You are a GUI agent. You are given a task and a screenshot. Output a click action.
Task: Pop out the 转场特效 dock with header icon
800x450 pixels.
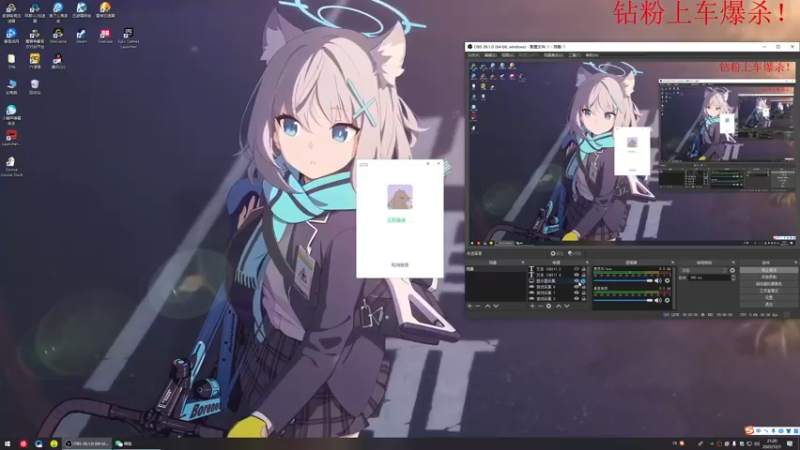click(x=733, y=262)
